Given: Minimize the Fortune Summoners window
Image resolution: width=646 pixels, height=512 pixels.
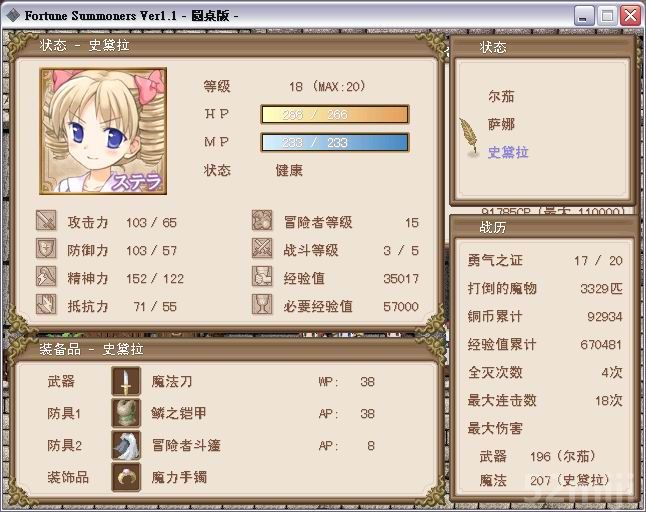Looking at the screenshot, I should pos(584,16).
